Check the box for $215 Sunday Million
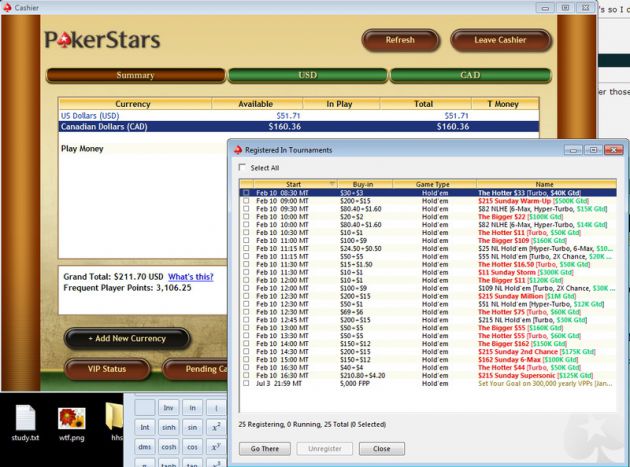The height and width of the screenshot is (467, 630). tap(246, 296)
